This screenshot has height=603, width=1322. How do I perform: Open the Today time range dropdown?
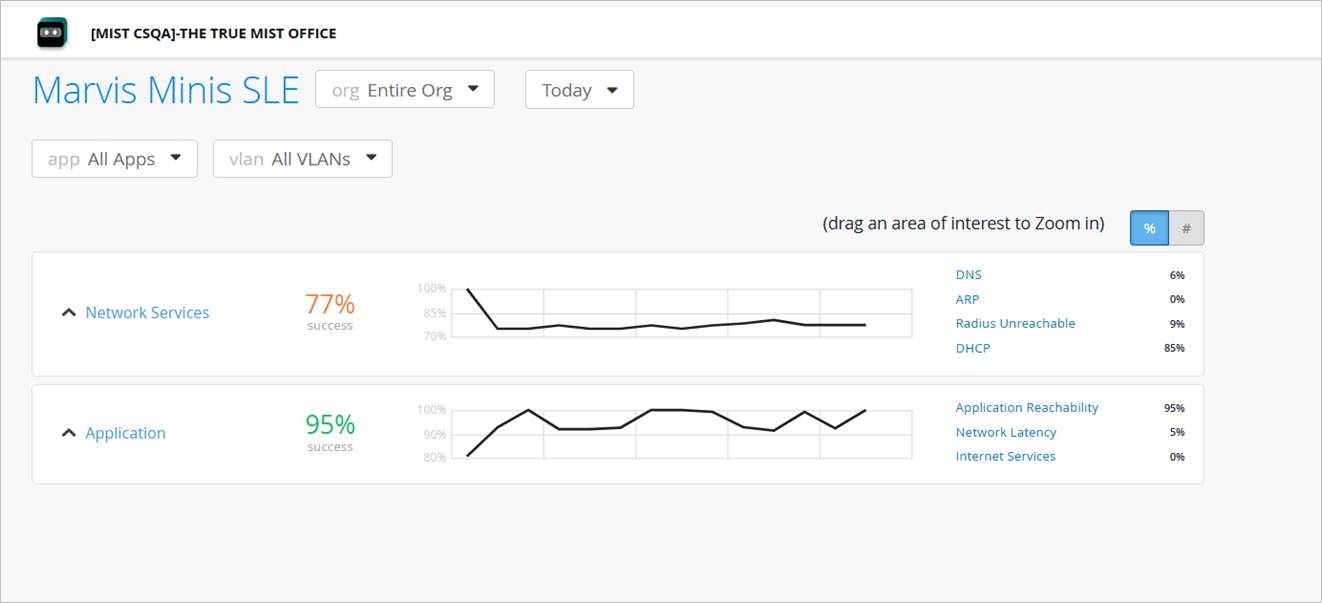tap(579, 90)
